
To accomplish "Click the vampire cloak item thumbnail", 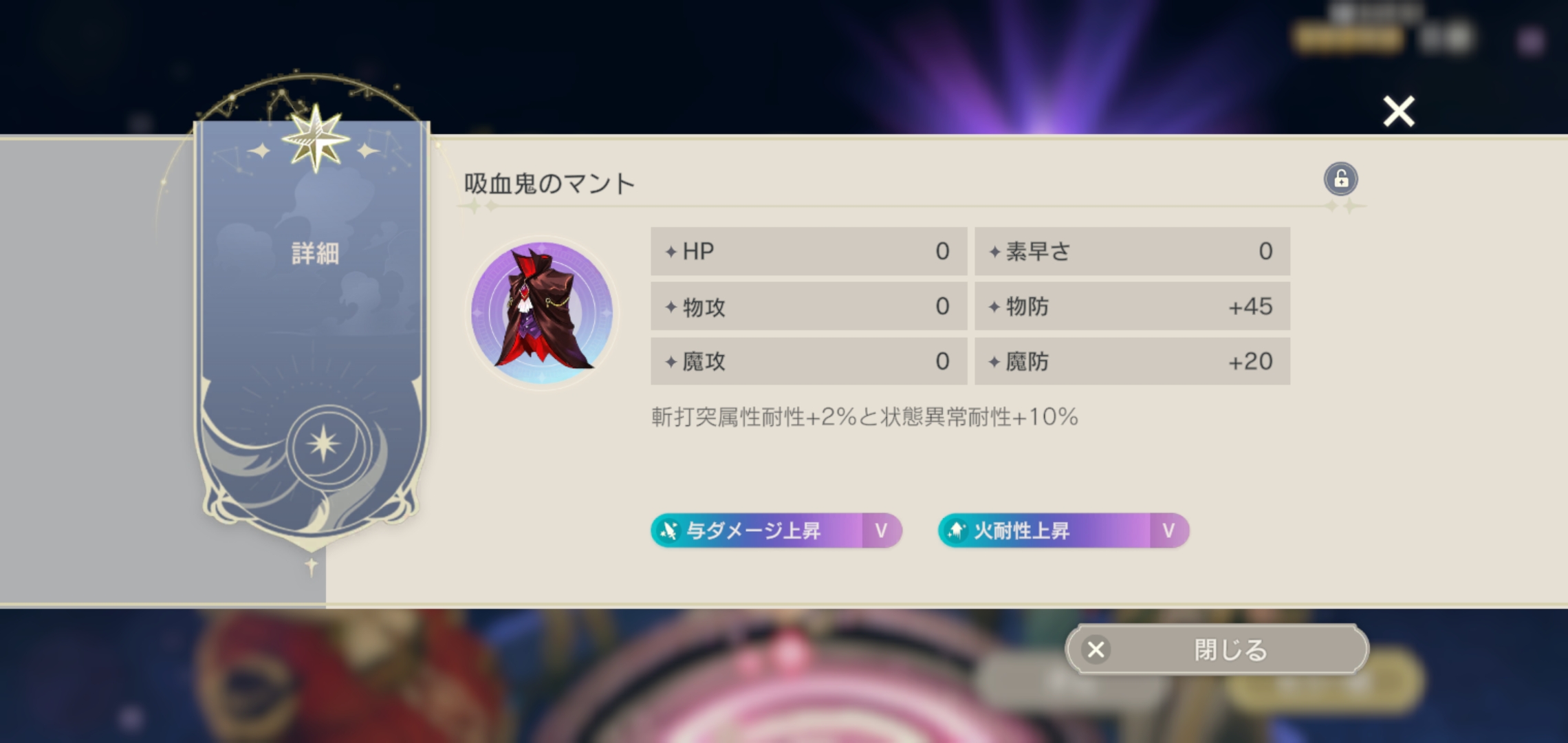I will [542, 313].
